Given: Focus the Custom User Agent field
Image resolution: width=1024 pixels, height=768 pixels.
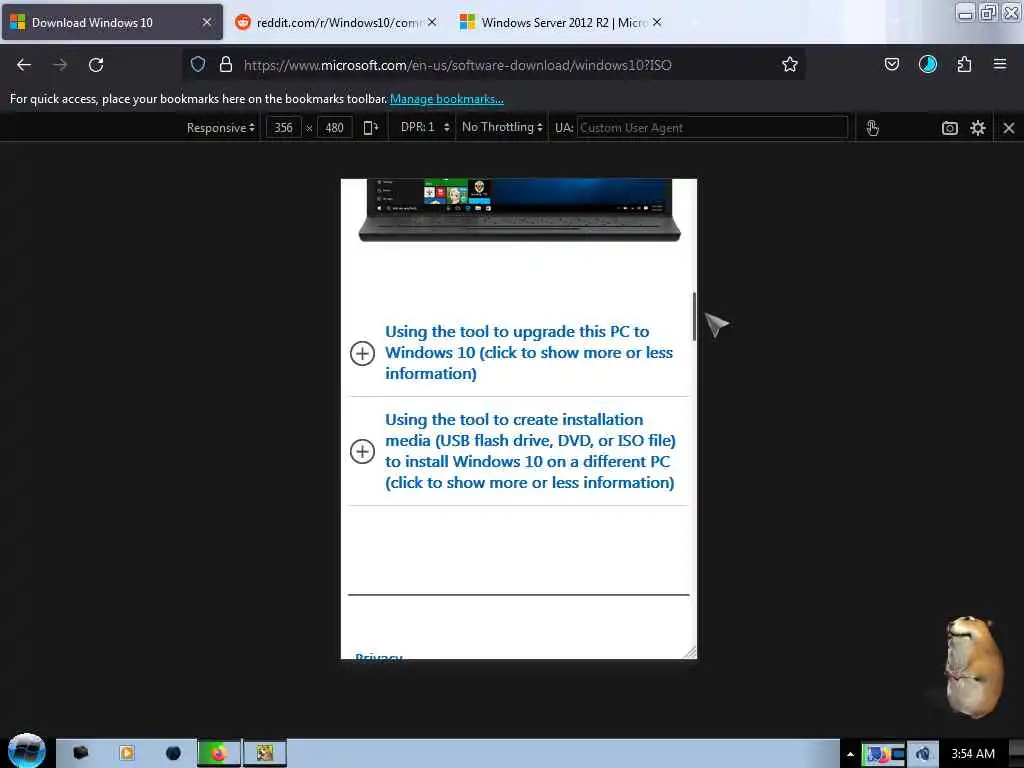Looking at the screenshot, I should [x=712, y=127].
